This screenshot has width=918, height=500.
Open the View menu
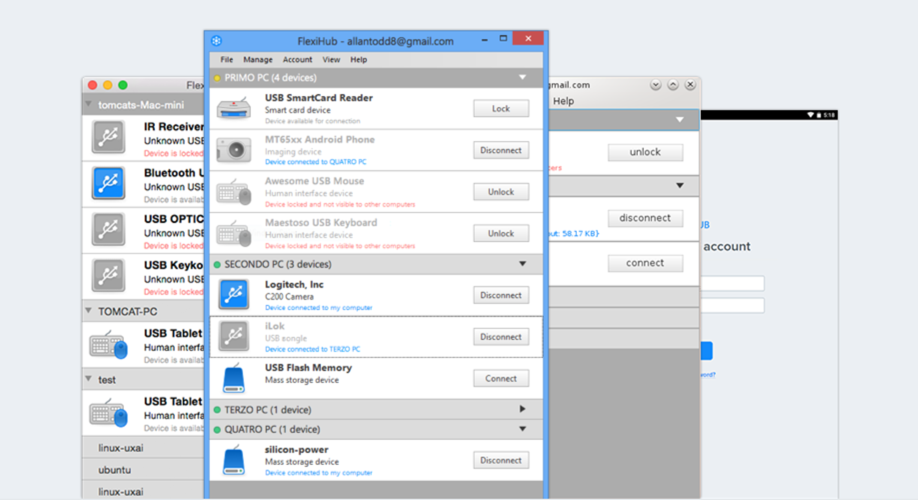pyautogui.click(x=331, y=60)
